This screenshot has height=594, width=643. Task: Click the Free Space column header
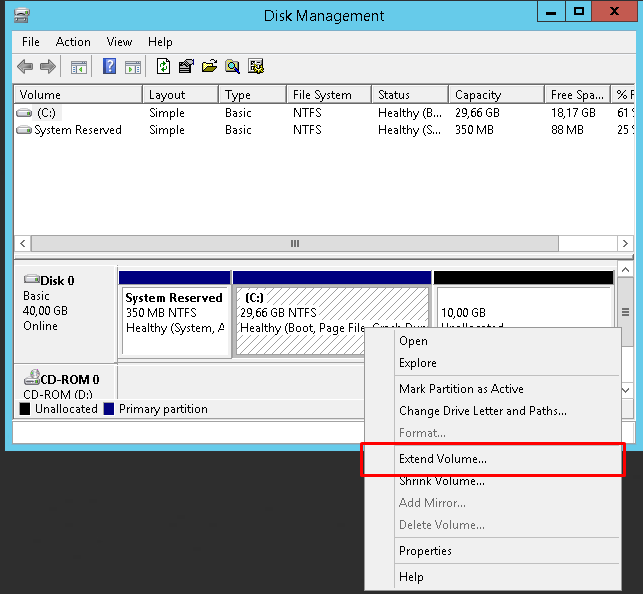point(577,95)
